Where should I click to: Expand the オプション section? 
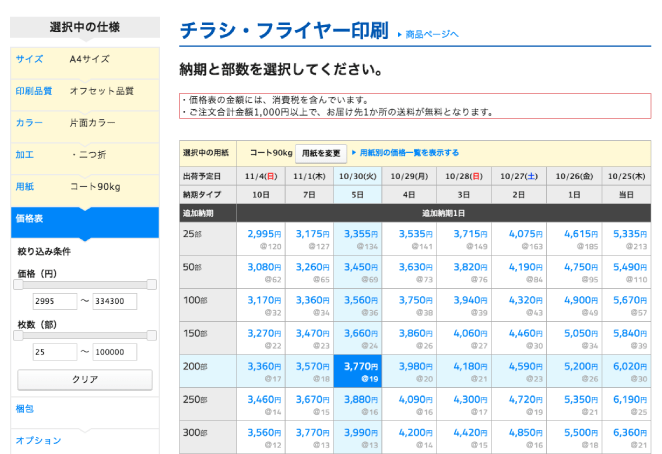pyautogui.click(x=84, y=440)
